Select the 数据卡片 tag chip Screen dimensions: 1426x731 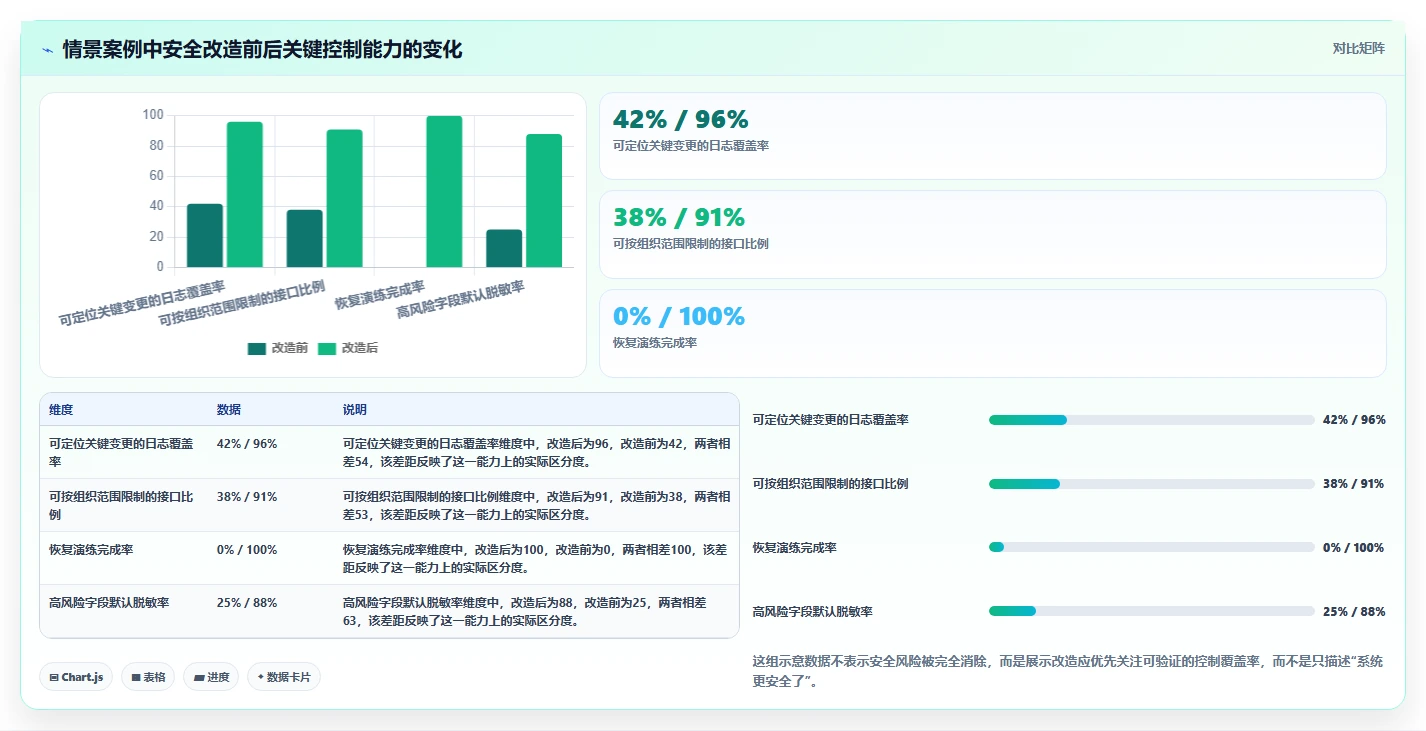[x=284, y=677]
